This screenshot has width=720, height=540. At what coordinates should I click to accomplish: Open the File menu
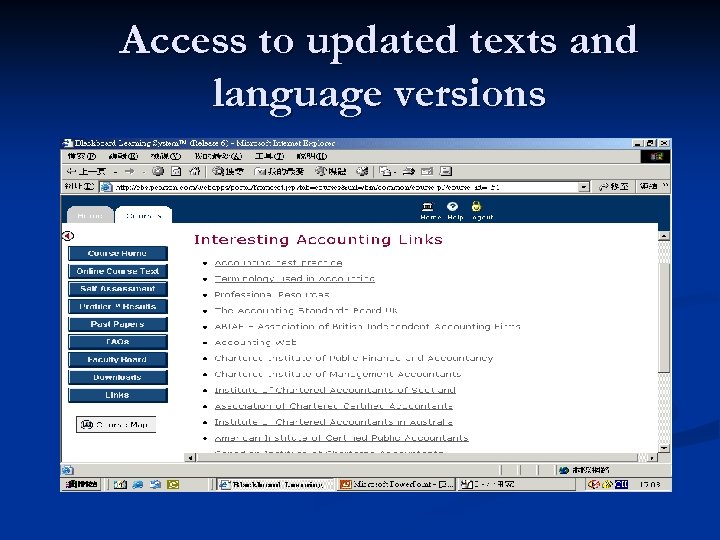pyautogui.click(x=82, y=157)
